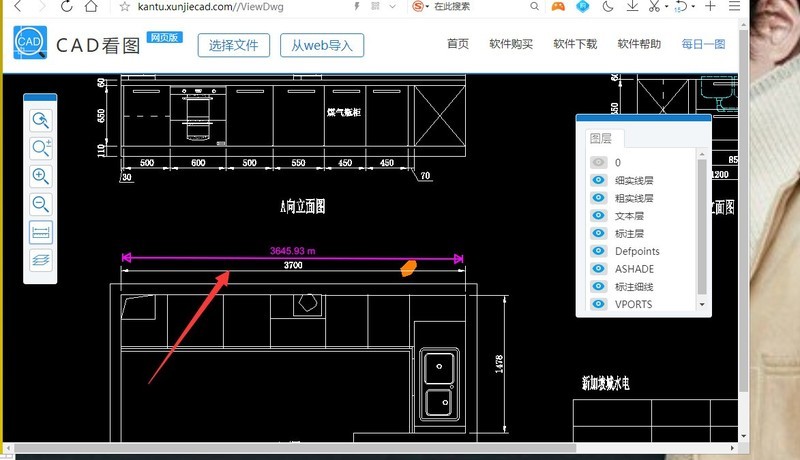The width and height of the screenshot is (800, 460).
Task: Open the 图层 tab
Action: pos(602,138)
